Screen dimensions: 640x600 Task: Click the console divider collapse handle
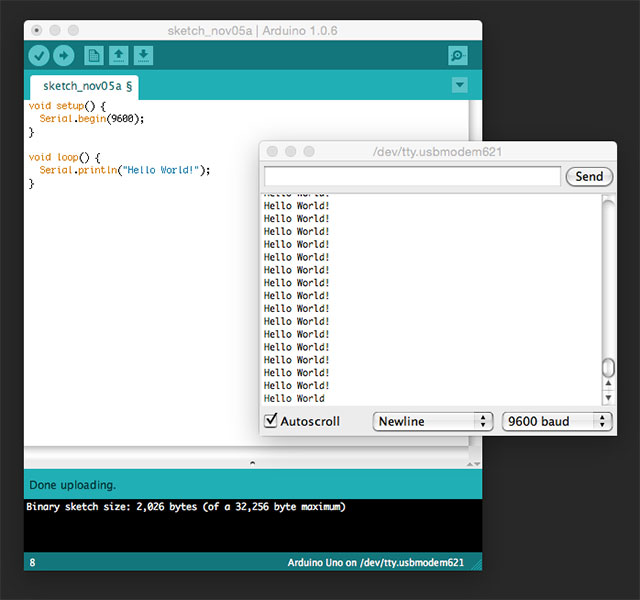tap(252, 463)
